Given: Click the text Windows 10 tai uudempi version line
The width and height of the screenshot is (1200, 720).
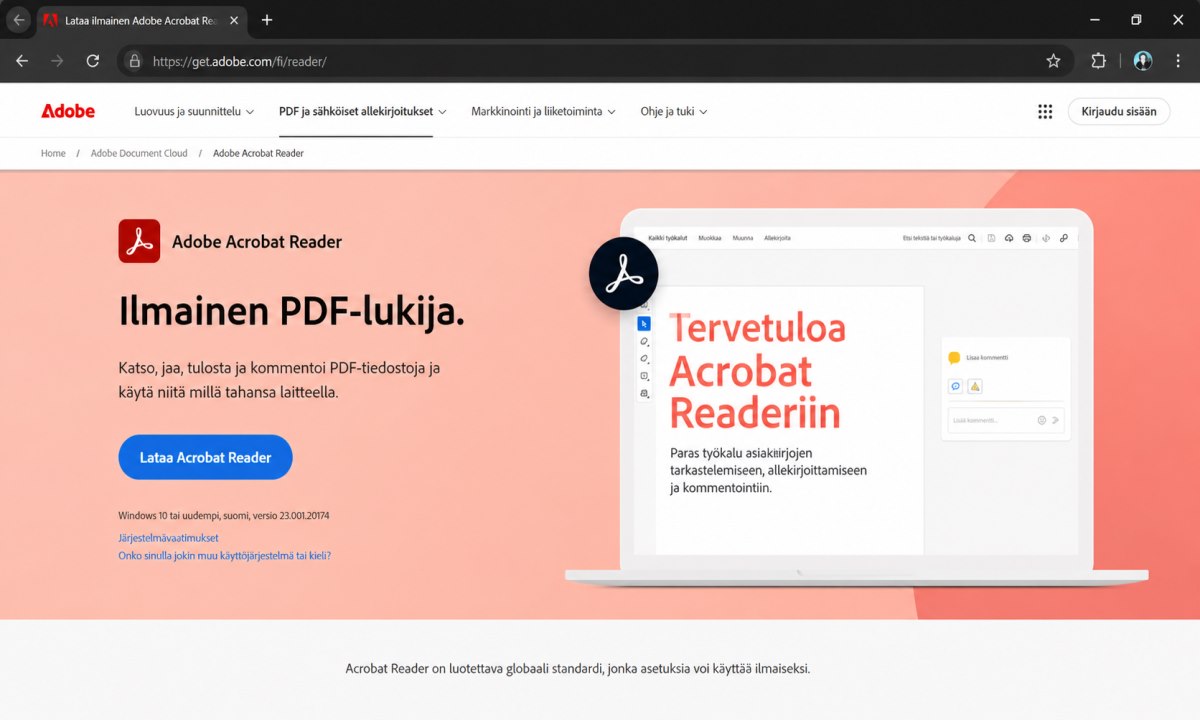Looking at the screenshot, I should click(224, 516).
